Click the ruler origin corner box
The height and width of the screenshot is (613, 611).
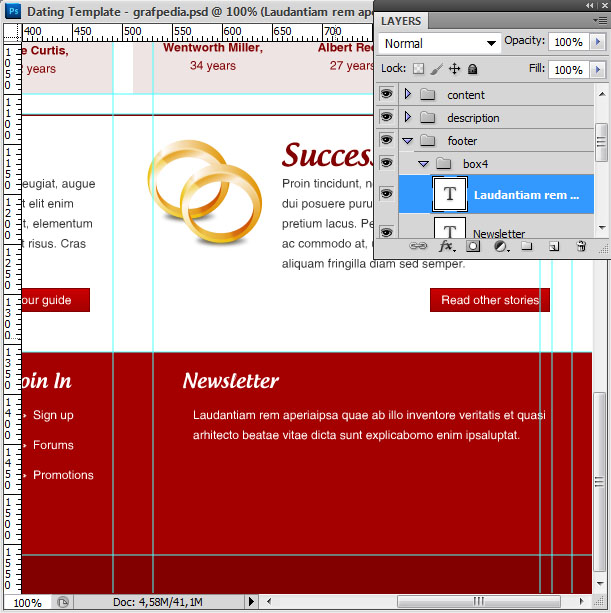click(13, 32)
